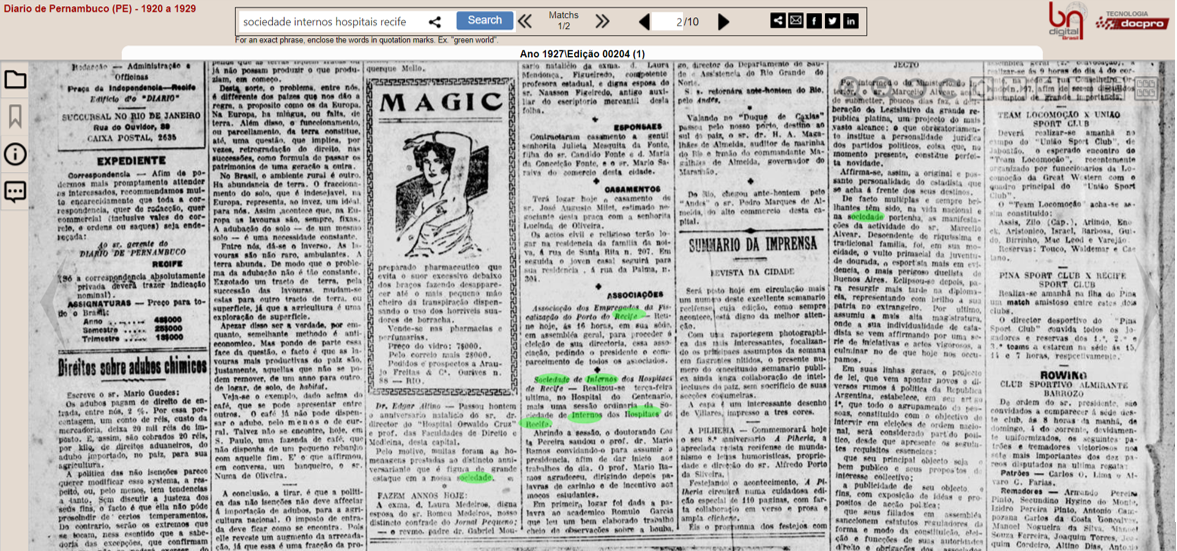Screen dimensions: 1177x551
Task: Jump to previous match with double-left chevron
Action: (525, 21)
